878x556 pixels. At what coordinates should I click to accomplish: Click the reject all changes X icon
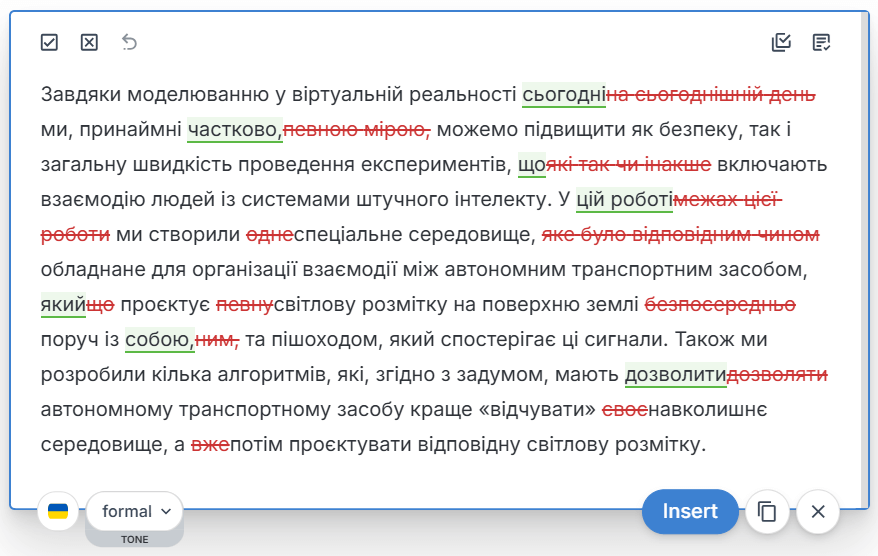(89, 42)
